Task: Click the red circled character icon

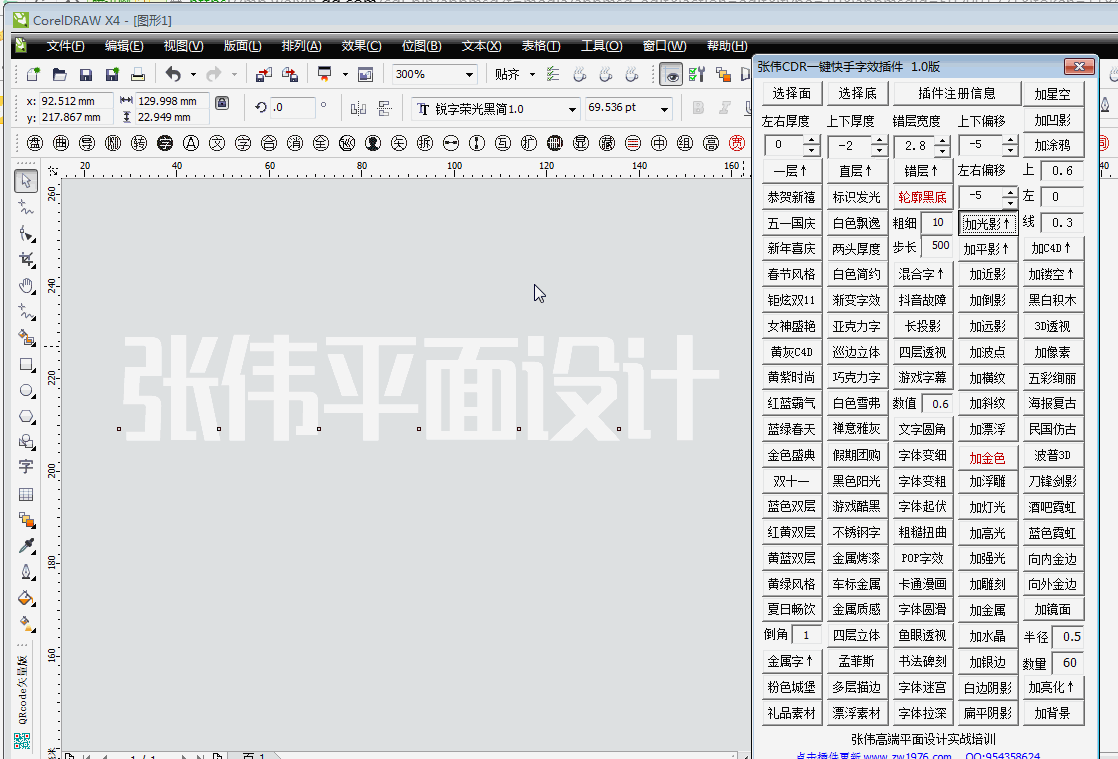Action: 737,143
